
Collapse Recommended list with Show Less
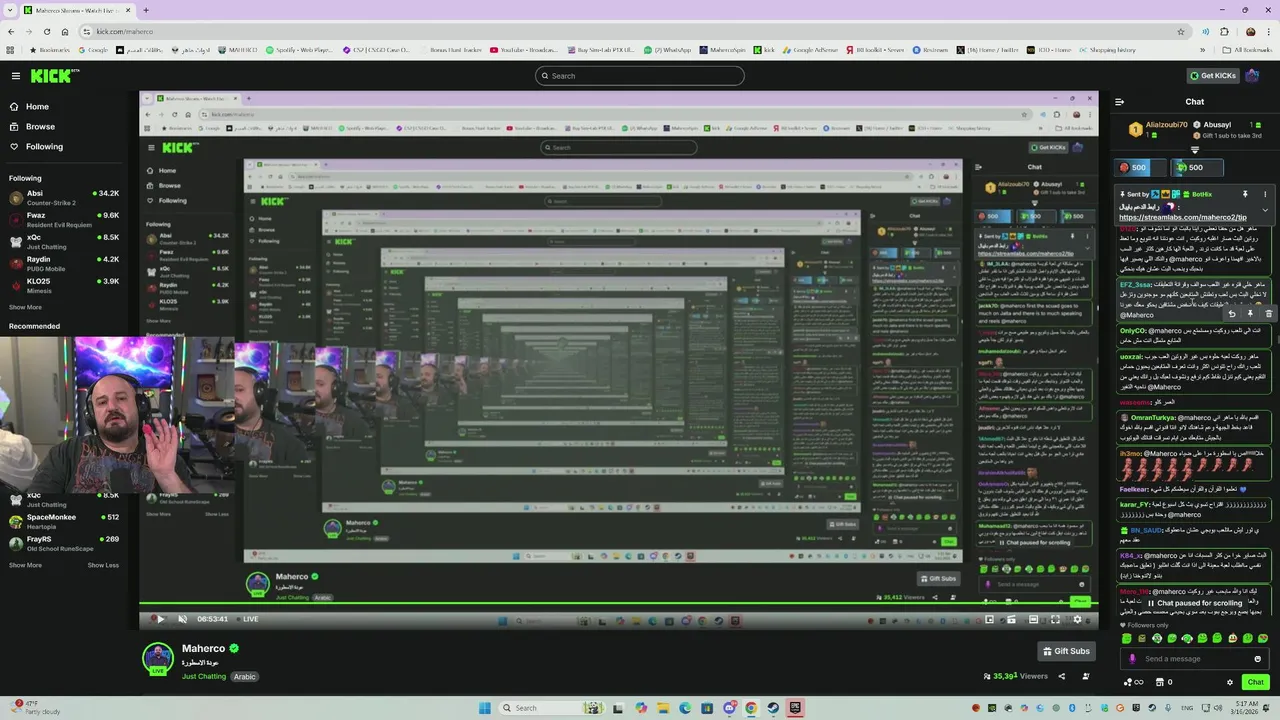point(103,565)
